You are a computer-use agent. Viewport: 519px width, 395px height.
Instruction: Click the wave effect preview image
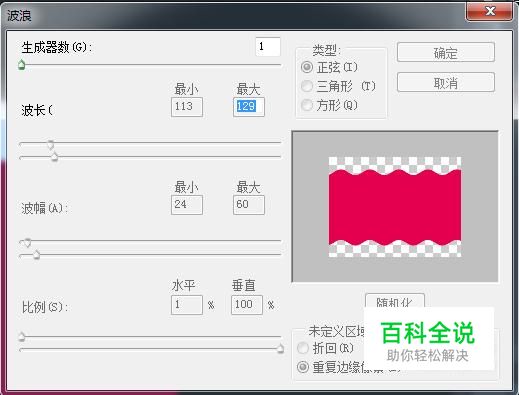coord(395,207)
